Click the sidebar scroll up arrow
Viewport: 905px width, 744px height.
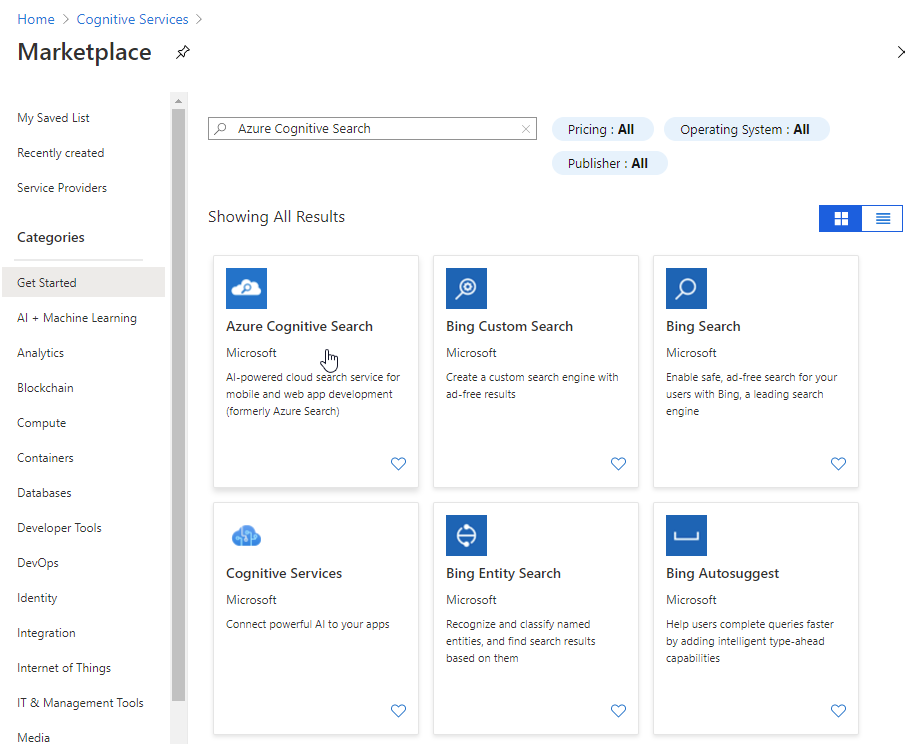point(178,100)
